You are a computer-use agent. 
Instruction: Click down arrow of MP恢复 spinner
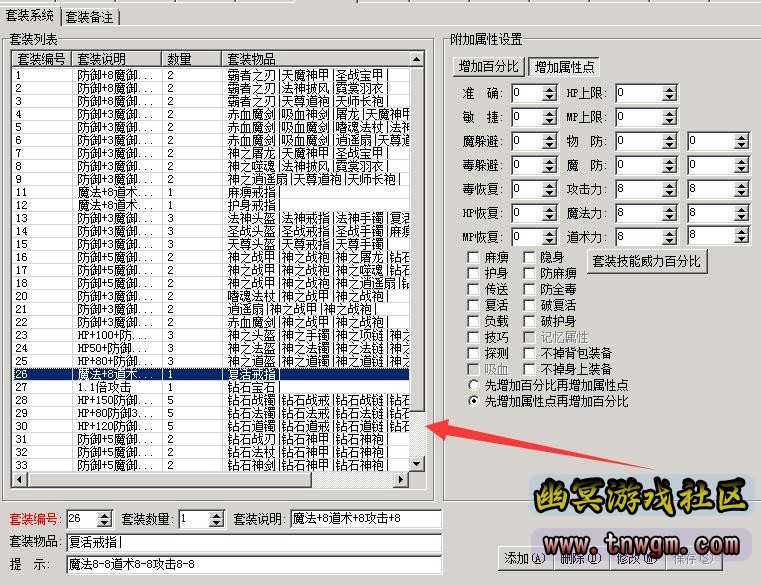(x=549, y=241)
